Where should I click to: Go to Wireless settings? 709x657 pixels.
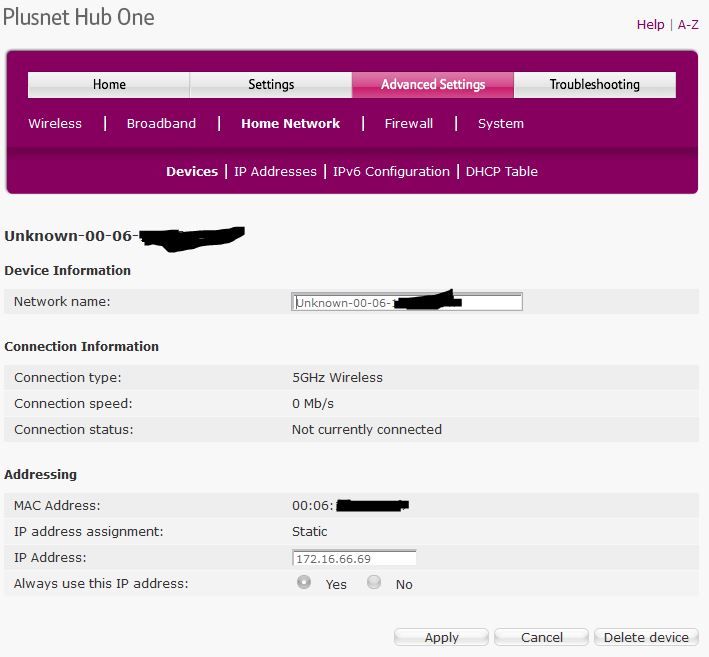tap(55, 123)
